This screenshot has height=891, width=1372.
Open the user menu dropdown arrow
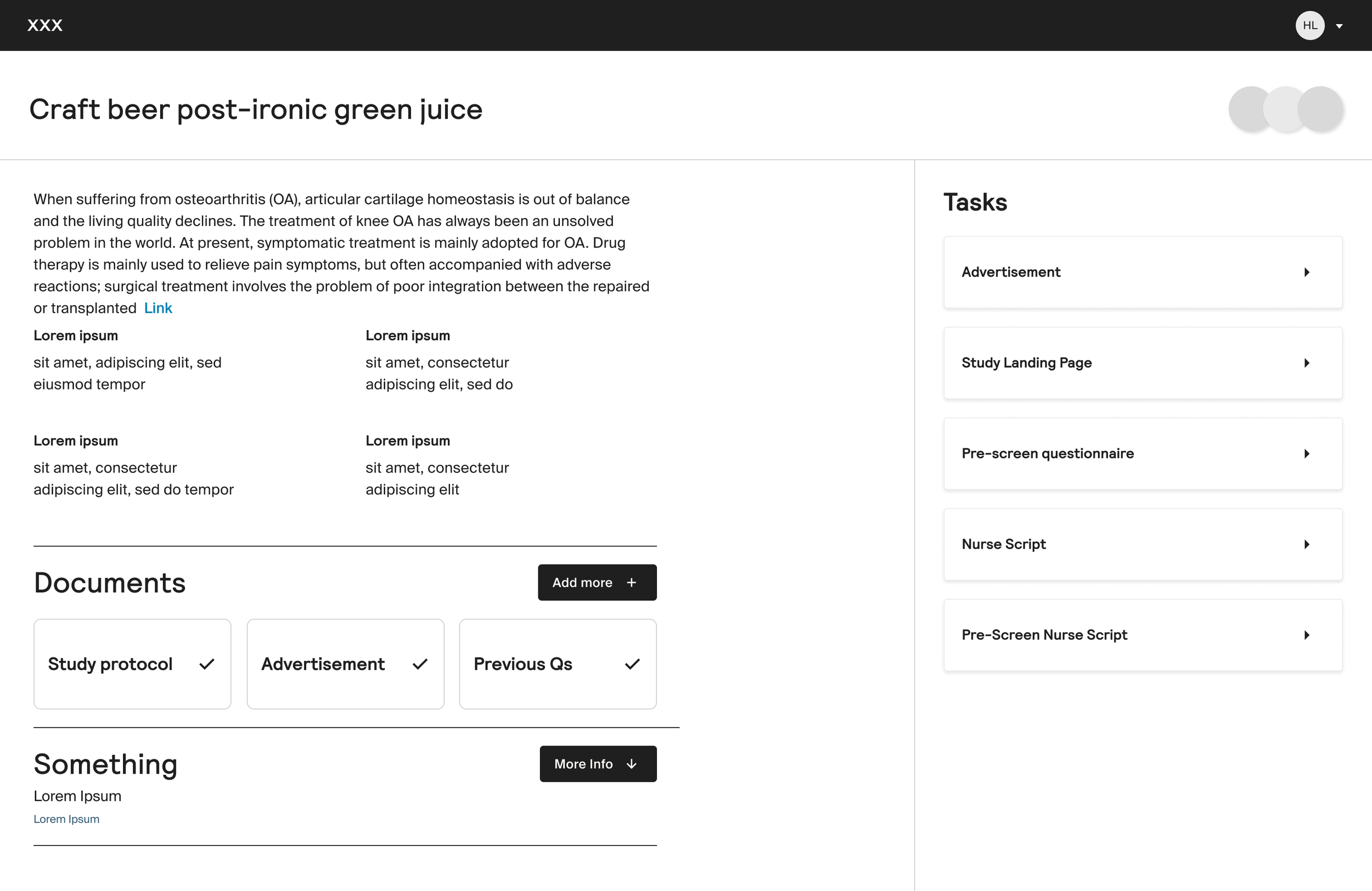point(1339,26)
